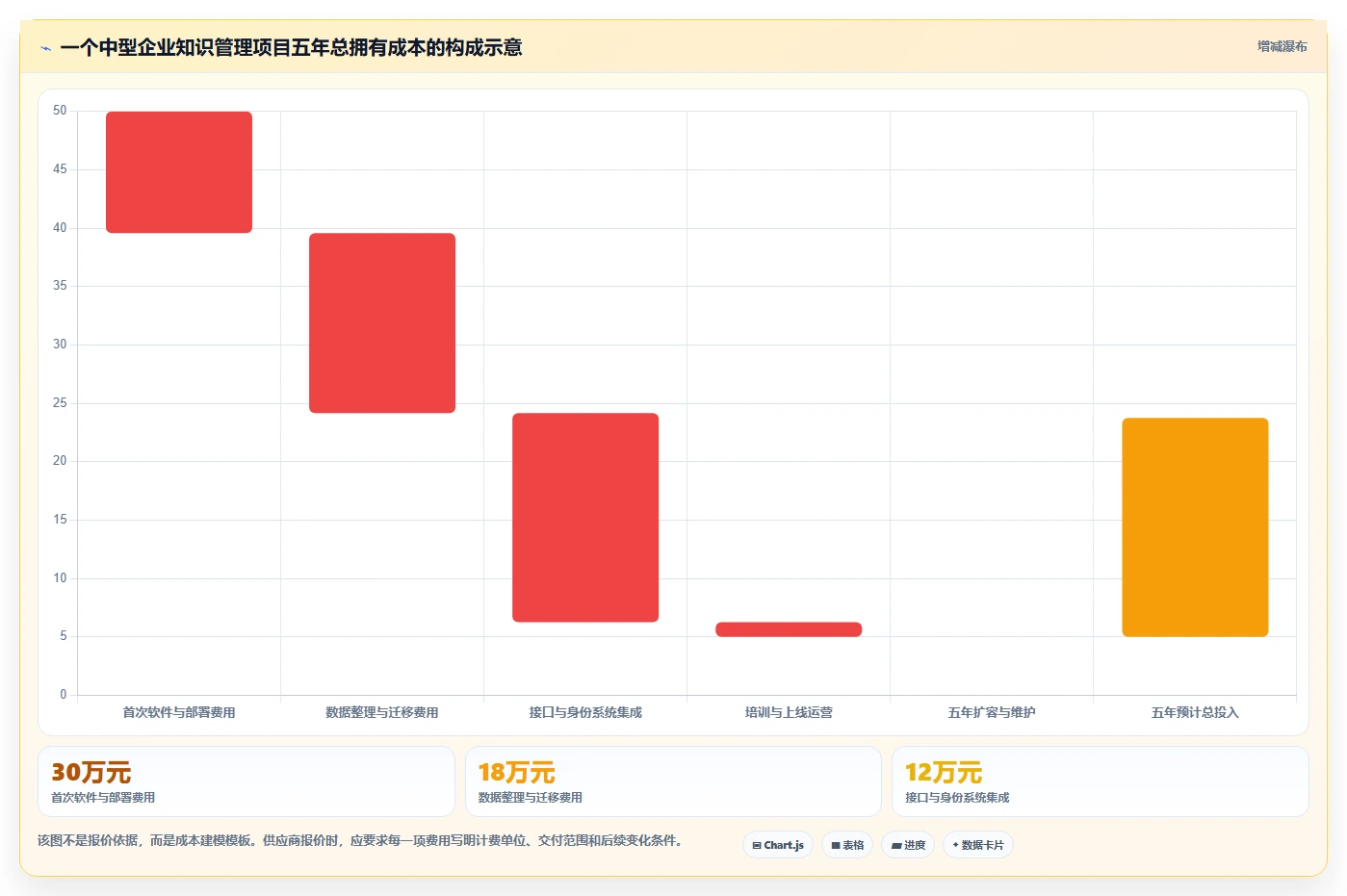1347x896 pixels.
Task: Click the 数据卡片 tag button
Action: pos(978,845)
